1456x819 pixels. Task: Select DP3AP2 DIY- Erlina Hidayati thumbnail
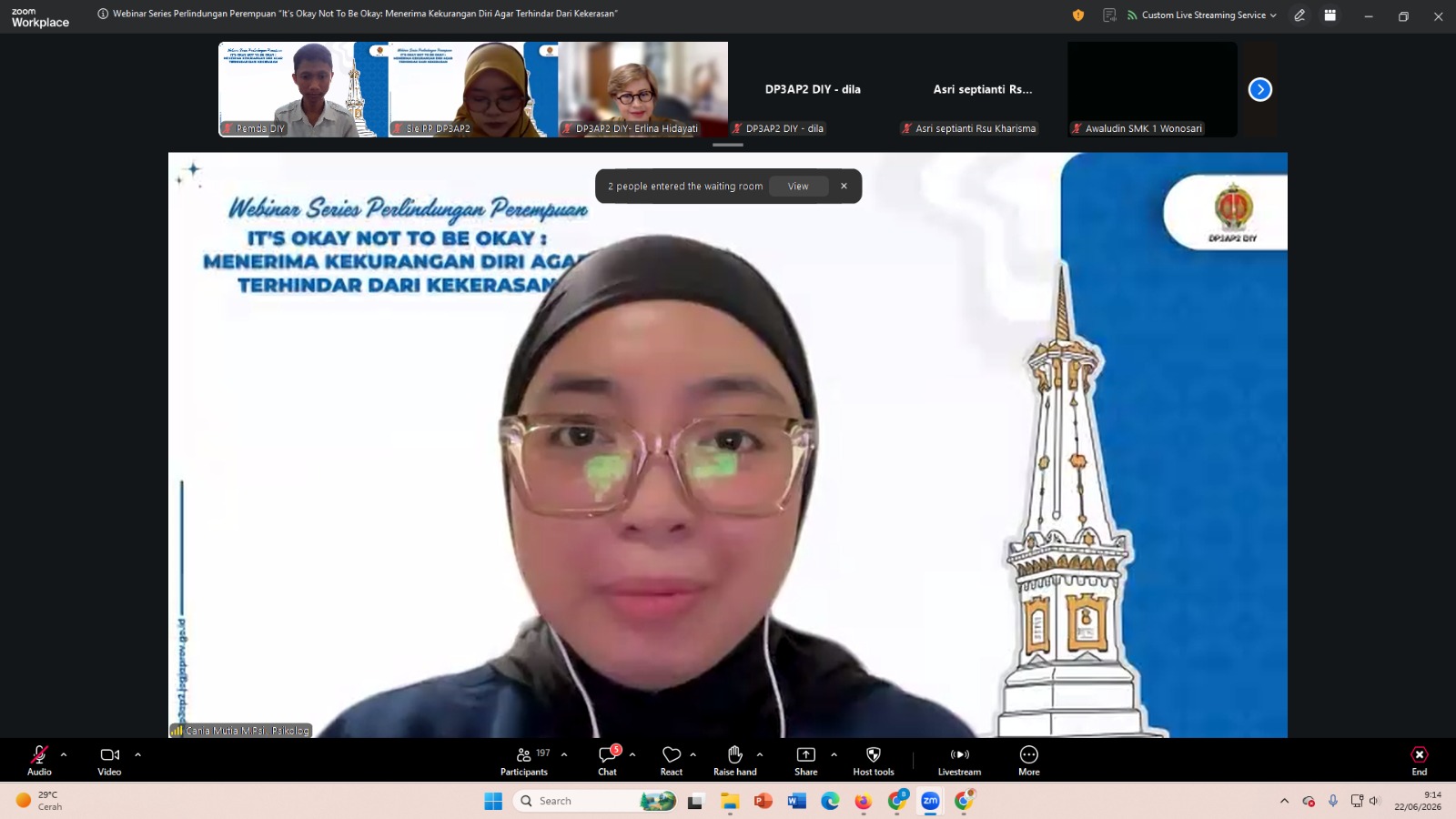pyautogui.click(x=643, y=89)
